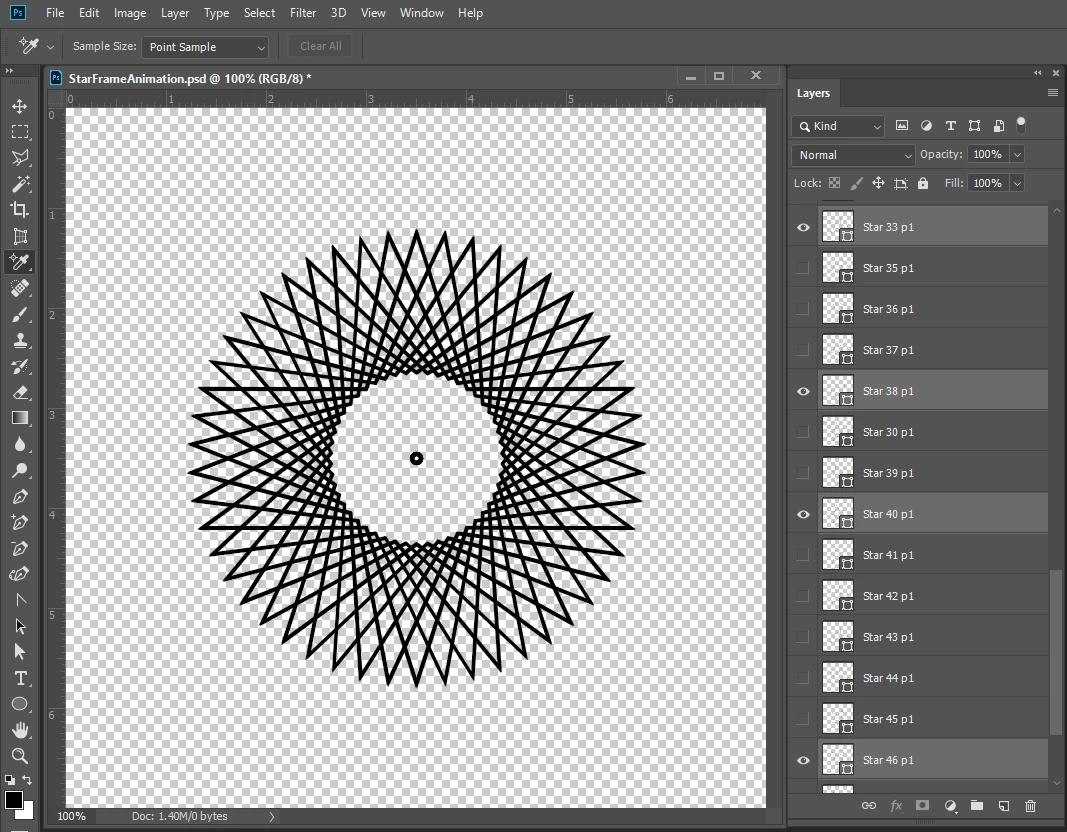Image resolution: width=1067 pixels, height=832 pixels.
Task: Switch to the Layers tab
Action: [x=813, y=93]
